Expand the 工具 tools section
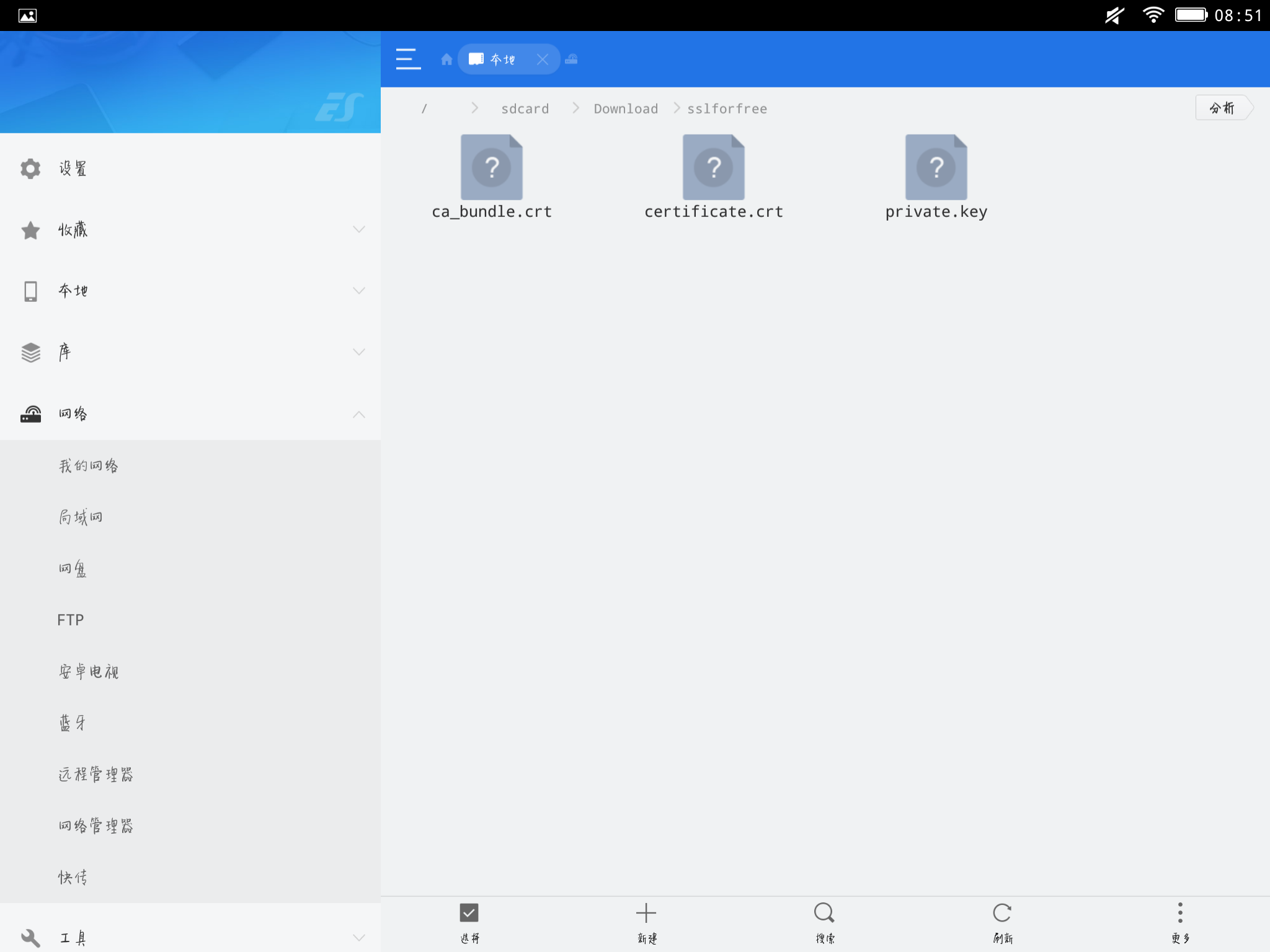 click(360, 938)
